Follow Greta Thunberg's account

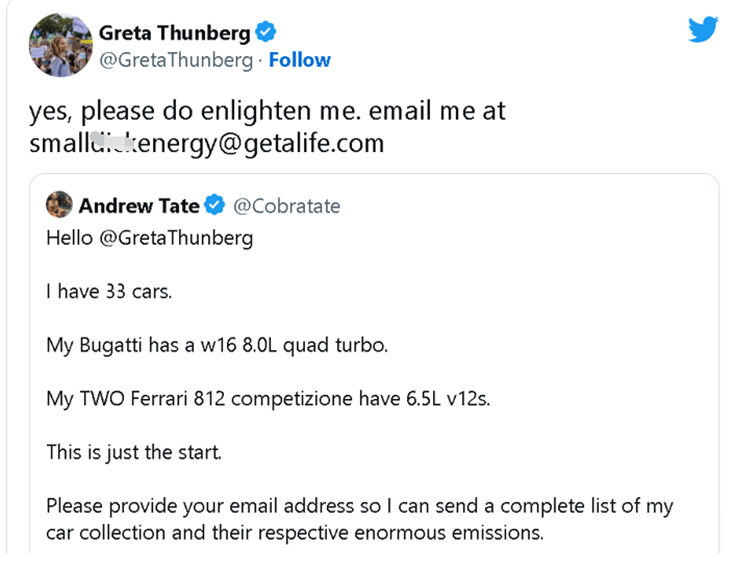[300, 60]
